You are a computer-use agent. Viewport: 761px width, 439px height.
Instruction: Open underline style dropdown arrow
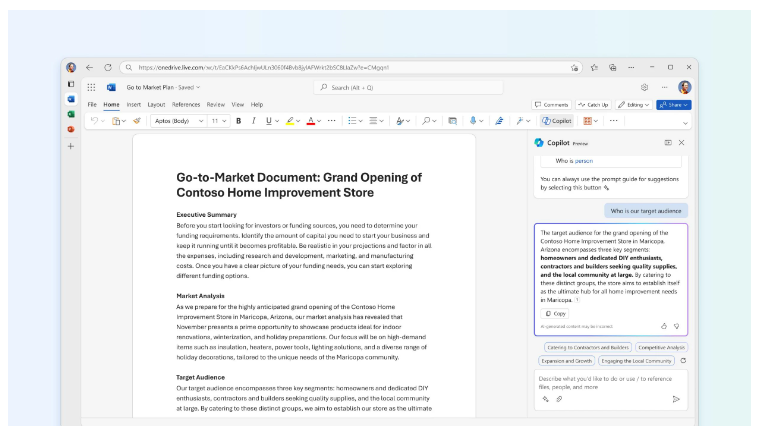coord(277,121)
